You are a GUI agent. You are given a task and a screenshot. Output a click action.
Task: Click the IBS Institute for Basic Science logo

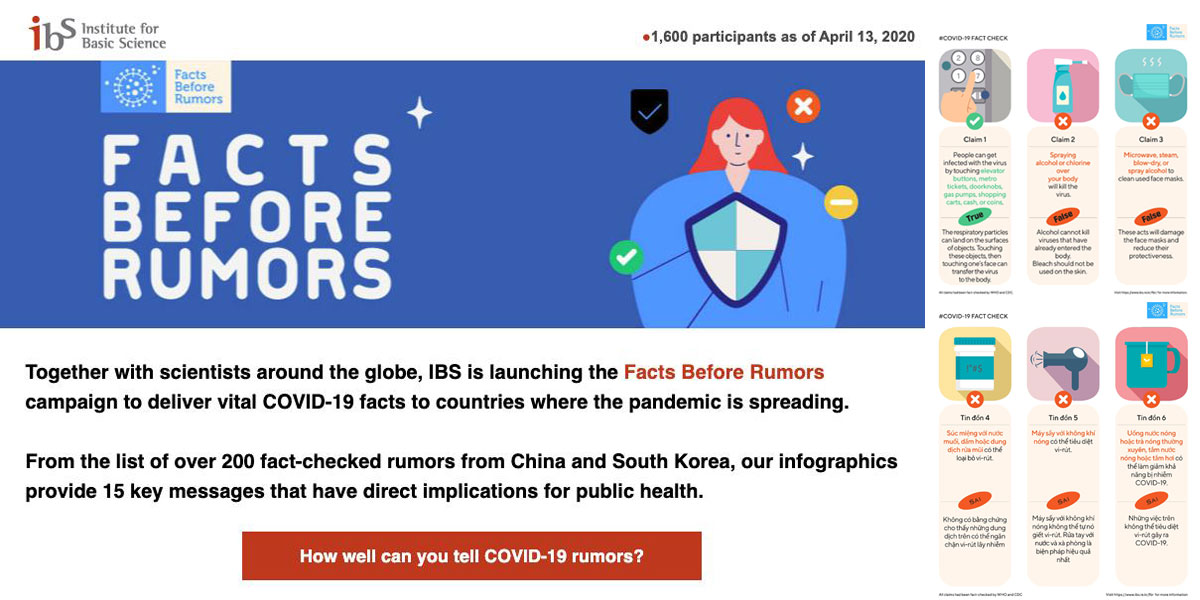97,33
